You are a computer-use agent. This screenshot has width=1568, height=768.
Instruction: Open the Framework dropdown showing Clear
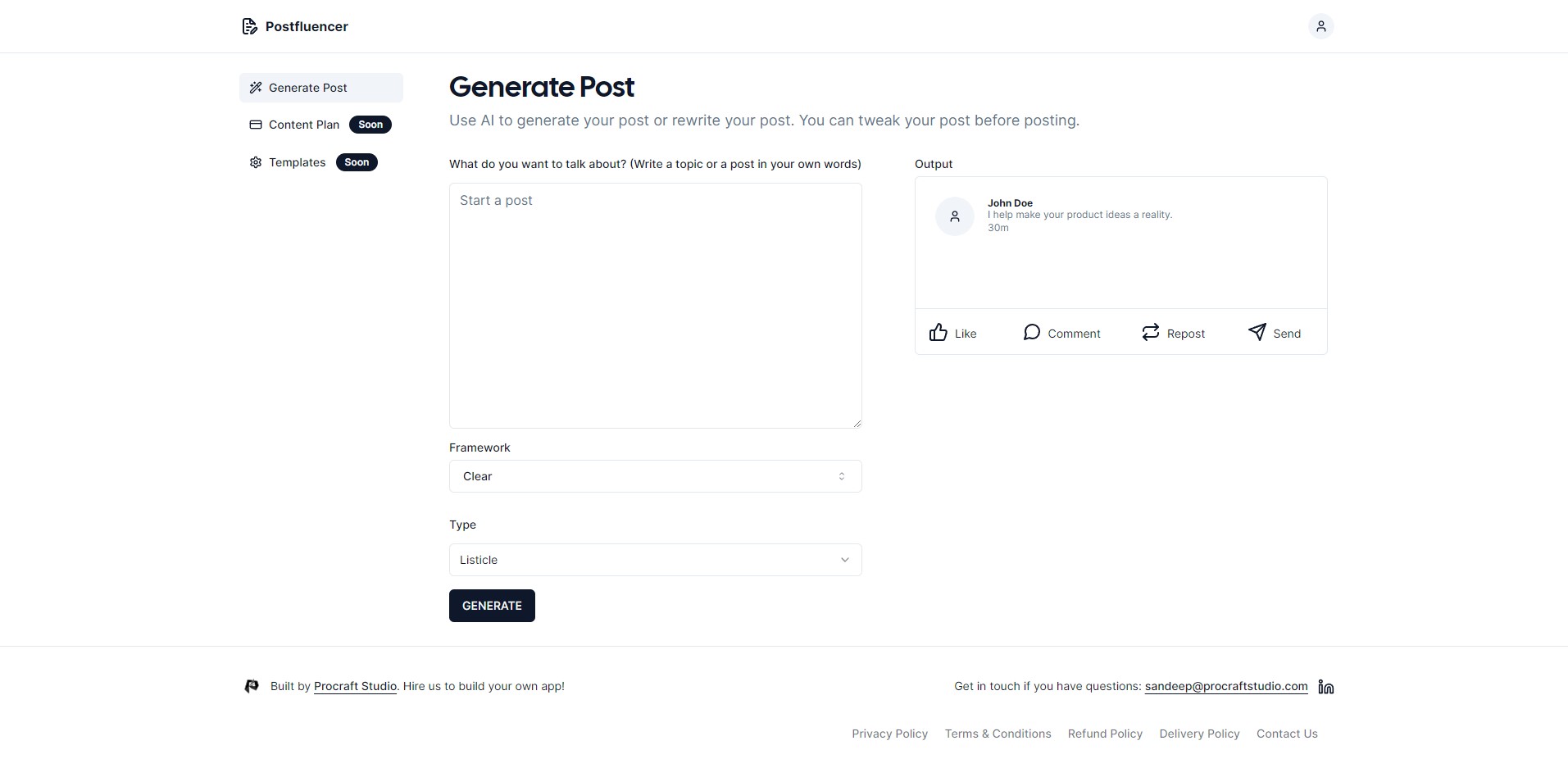click(x=655, y=476)
